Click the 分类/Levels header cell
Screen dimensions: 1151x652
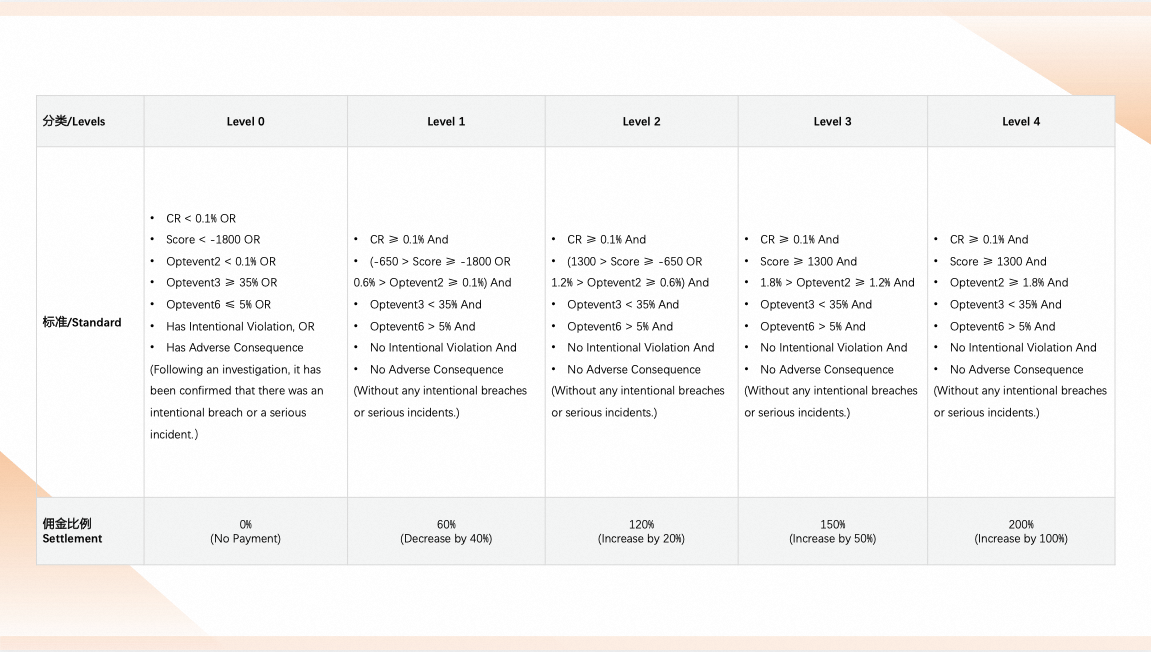click(74, 122)
